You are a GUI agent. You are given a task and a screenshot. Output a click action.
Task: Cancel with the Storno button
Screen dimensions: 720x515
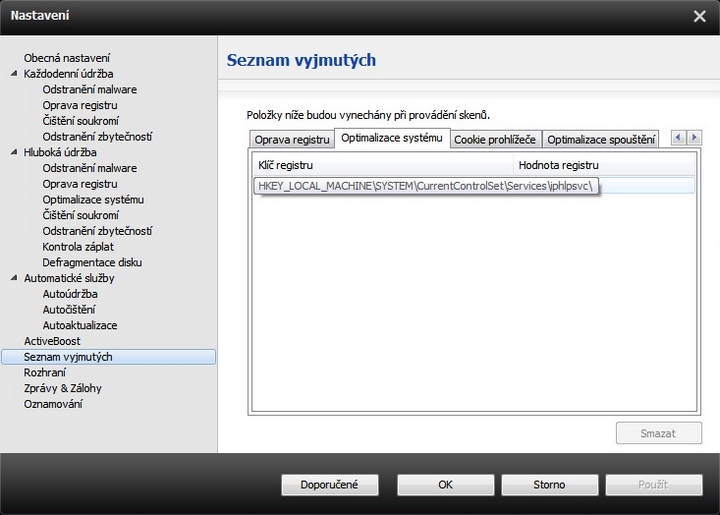[548, 485]
